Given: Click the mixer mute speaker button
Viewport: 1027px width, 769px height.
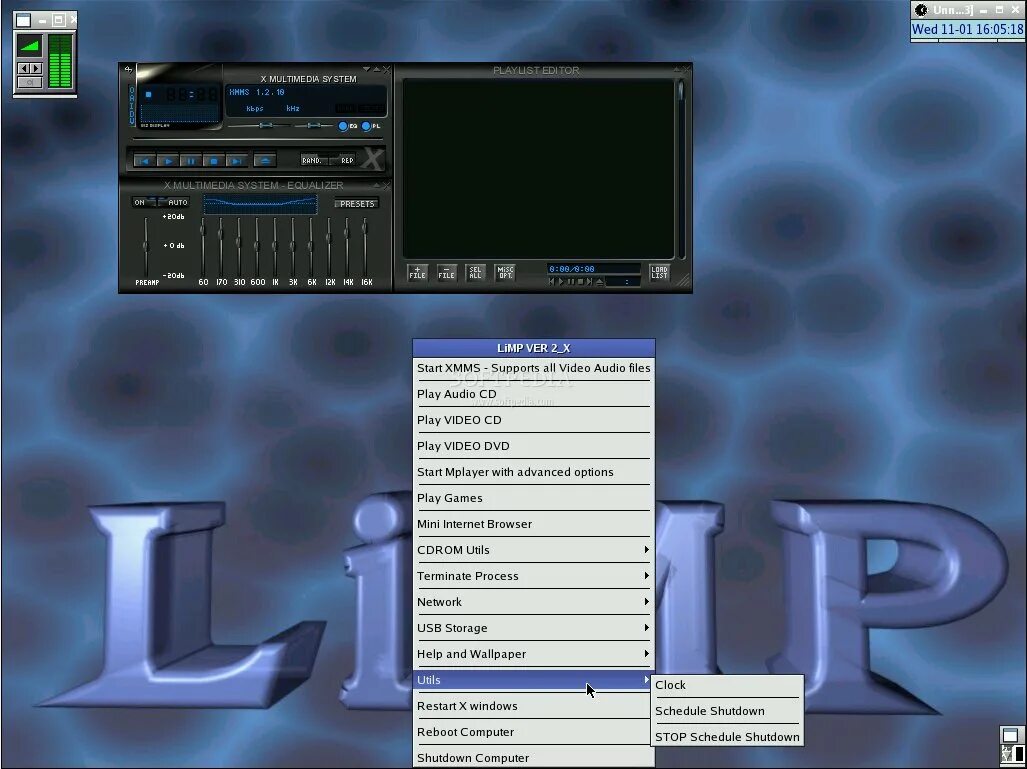Looking at the screenshot, I should 29,83.
